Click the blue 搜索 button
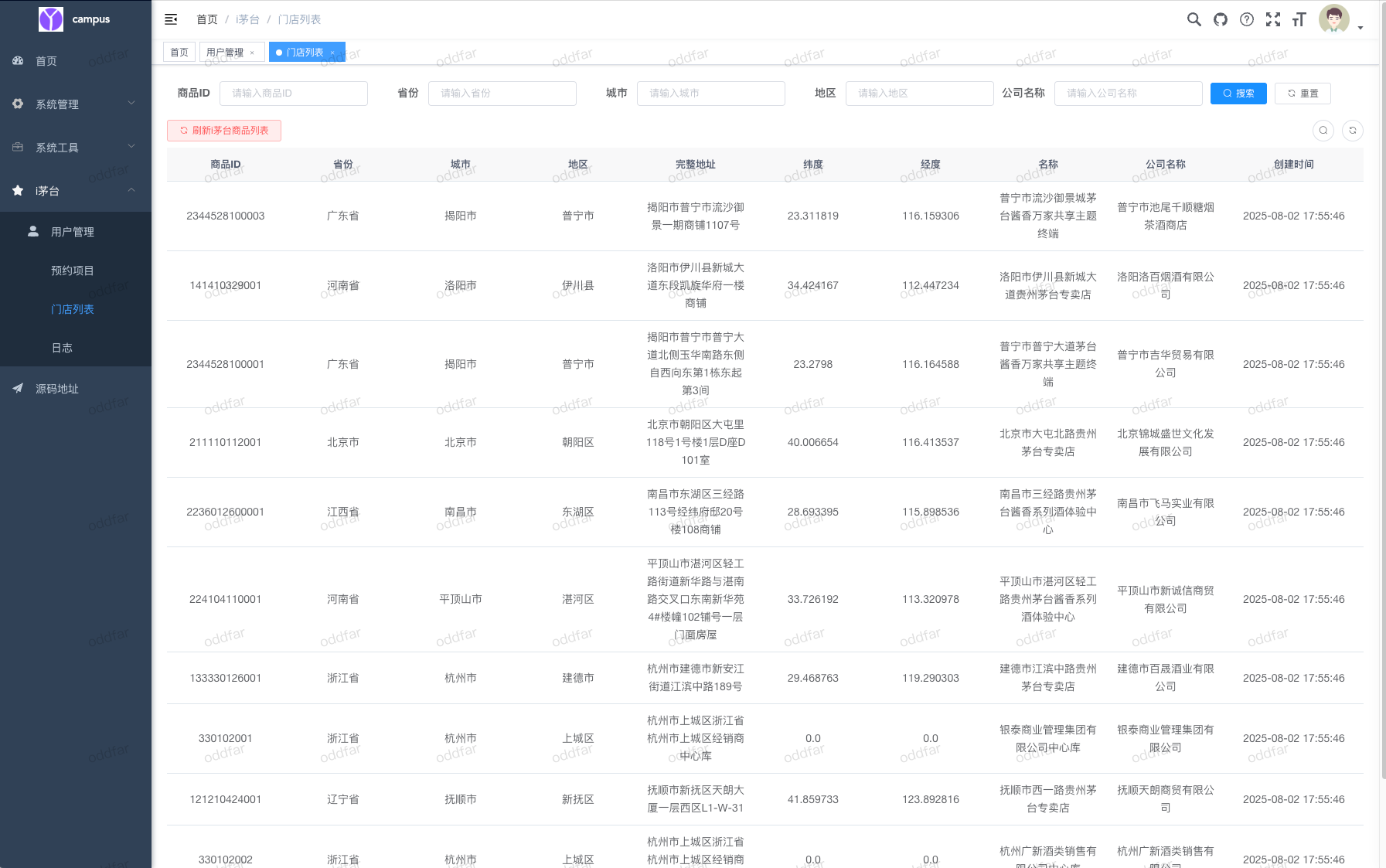This screenshot has width=1386, height=868. click(1238, 94)
